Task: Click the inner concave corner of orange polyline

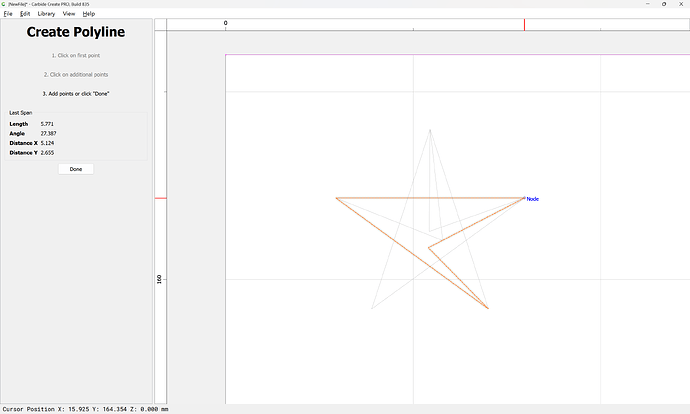Action: coord(429,245)
